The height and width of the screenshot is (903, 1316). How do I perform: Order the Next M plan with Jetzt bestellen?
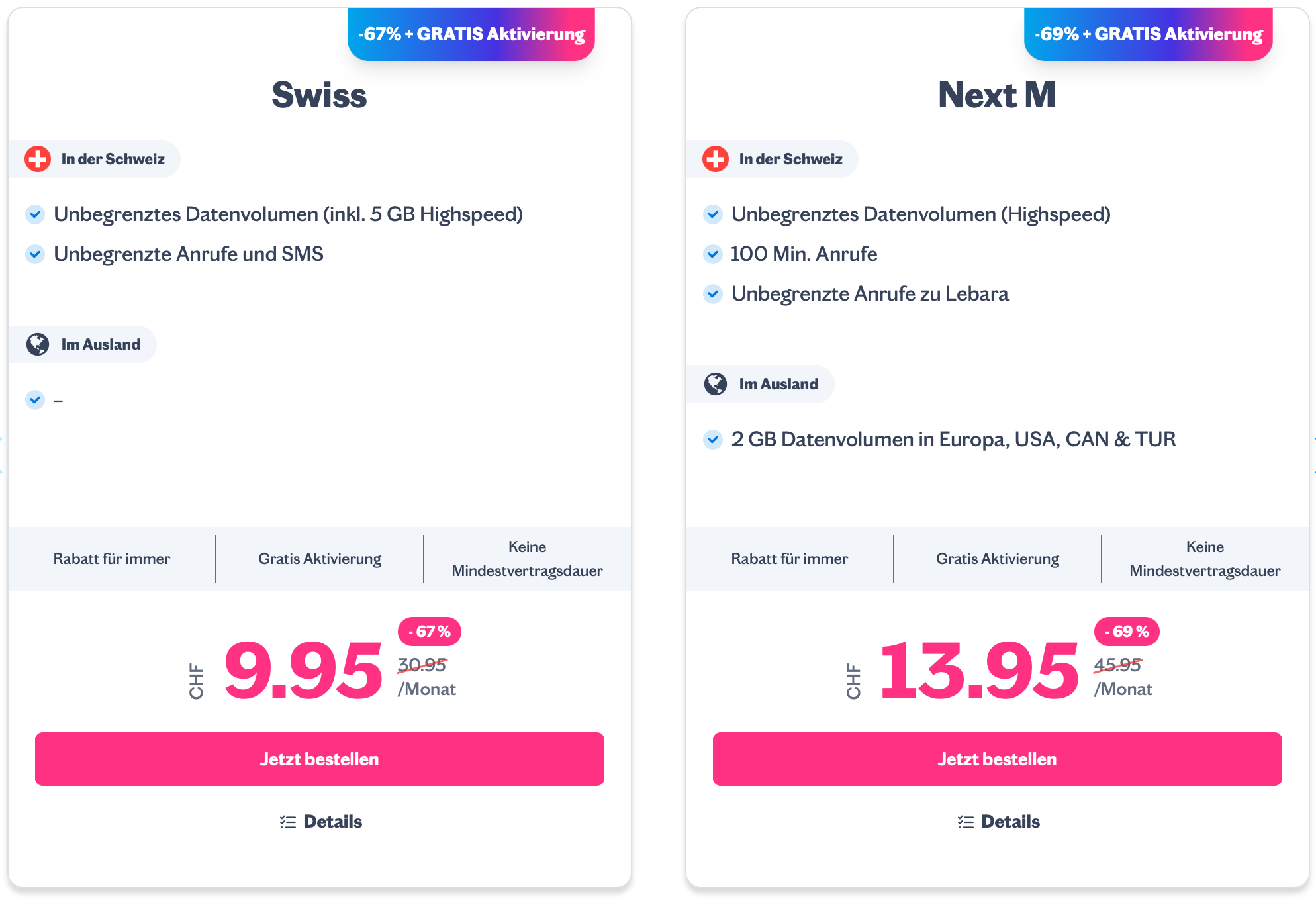pos(998,759)
